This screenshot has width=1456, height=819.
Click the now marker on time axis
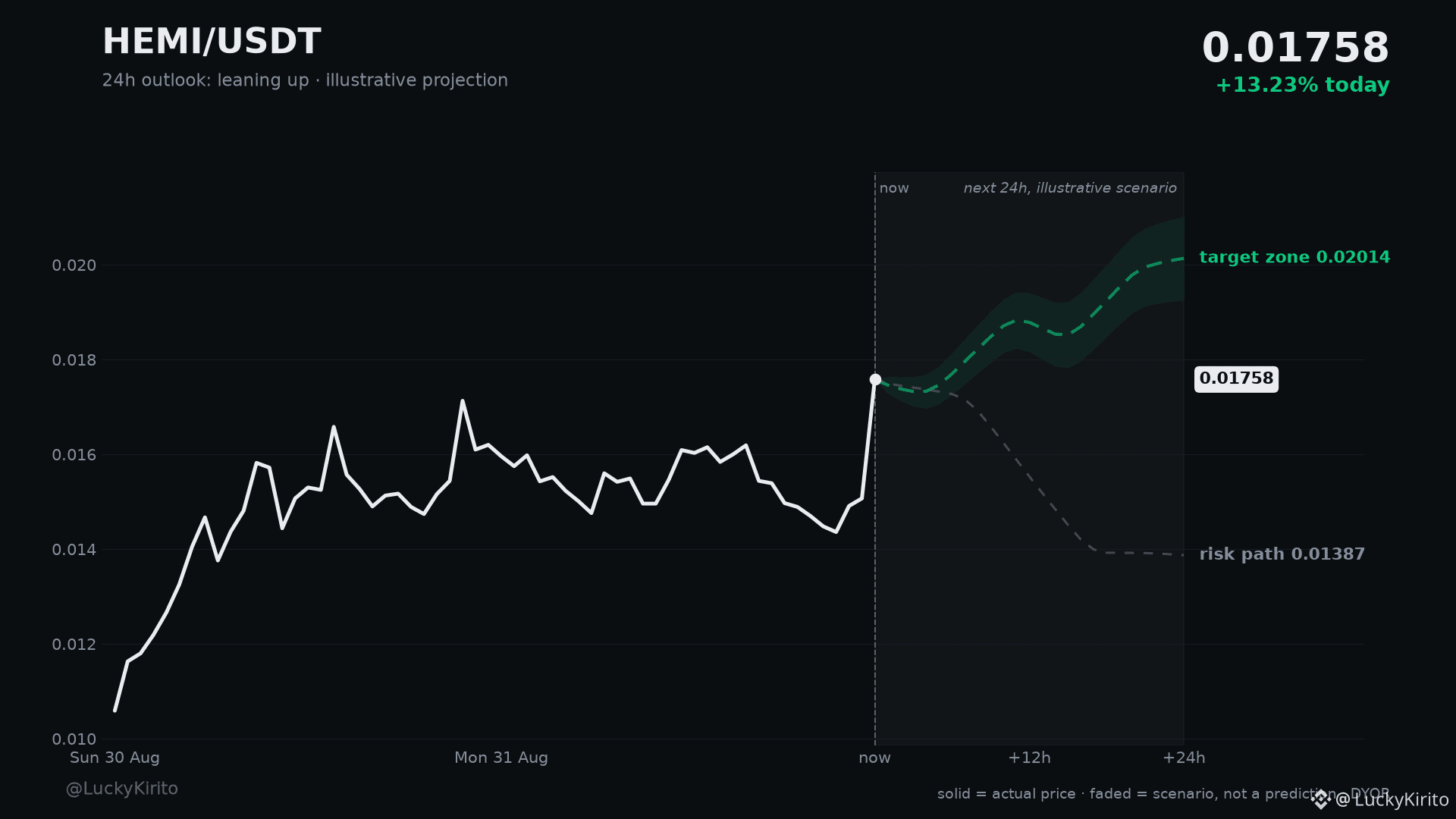tap(874, 758)
